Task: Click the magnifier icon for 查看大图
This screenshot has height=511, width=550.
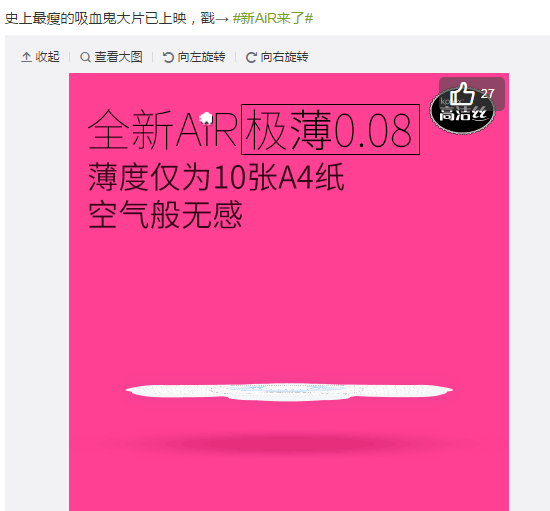Action: [x=85, y=57]
